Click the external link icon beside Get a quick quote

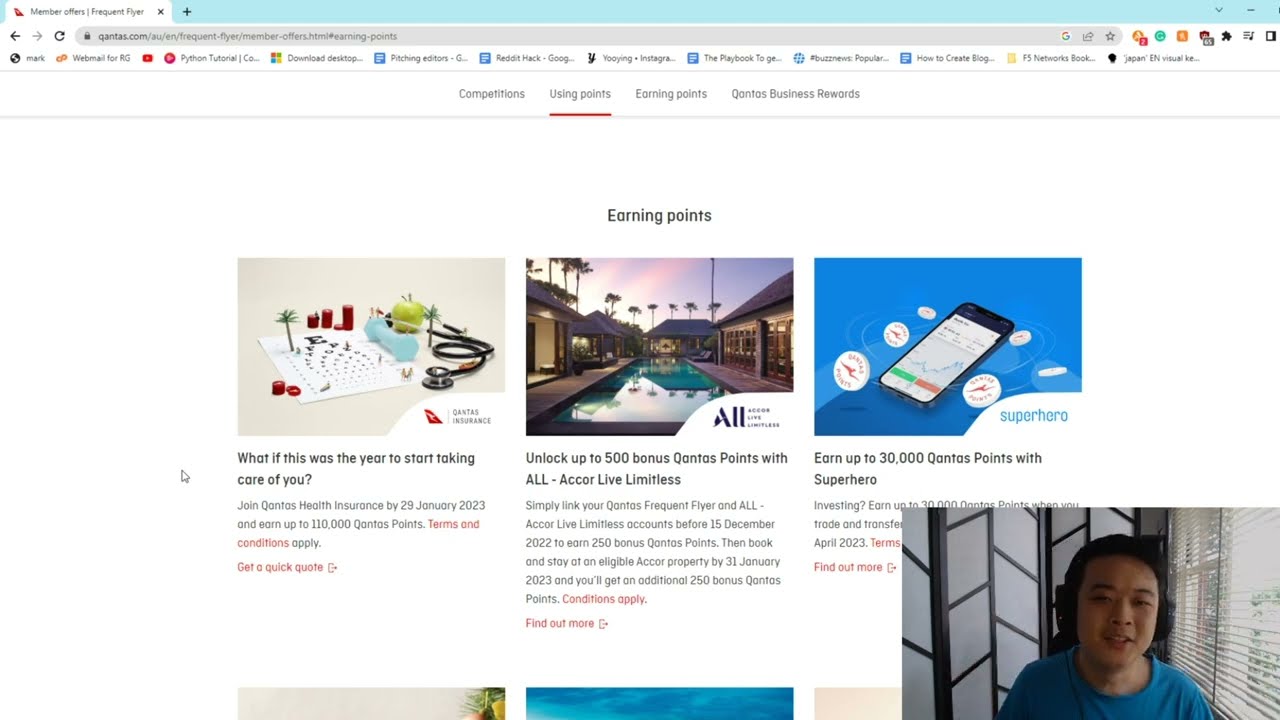pyautogui.click(x=333, y=568)
